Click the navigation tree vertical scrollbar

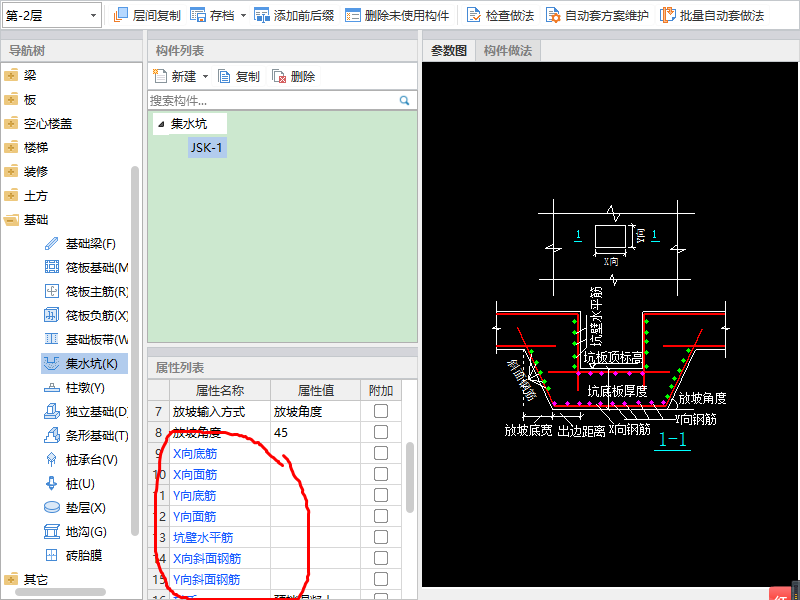coord(135,350)
